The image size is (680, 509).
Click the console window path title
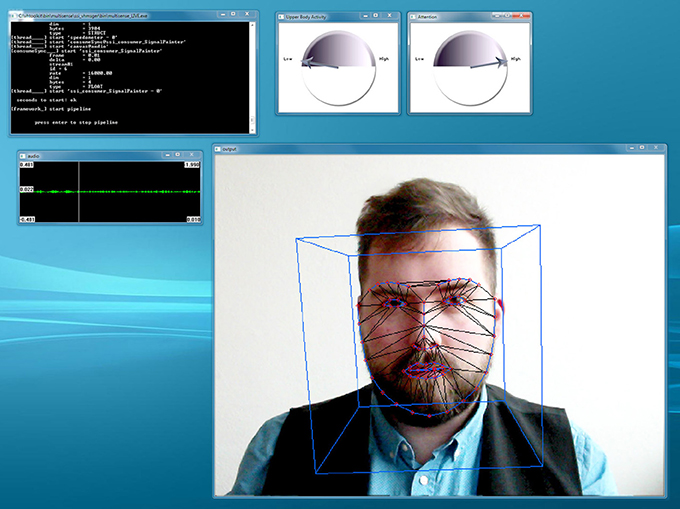[x=83, y=16]
